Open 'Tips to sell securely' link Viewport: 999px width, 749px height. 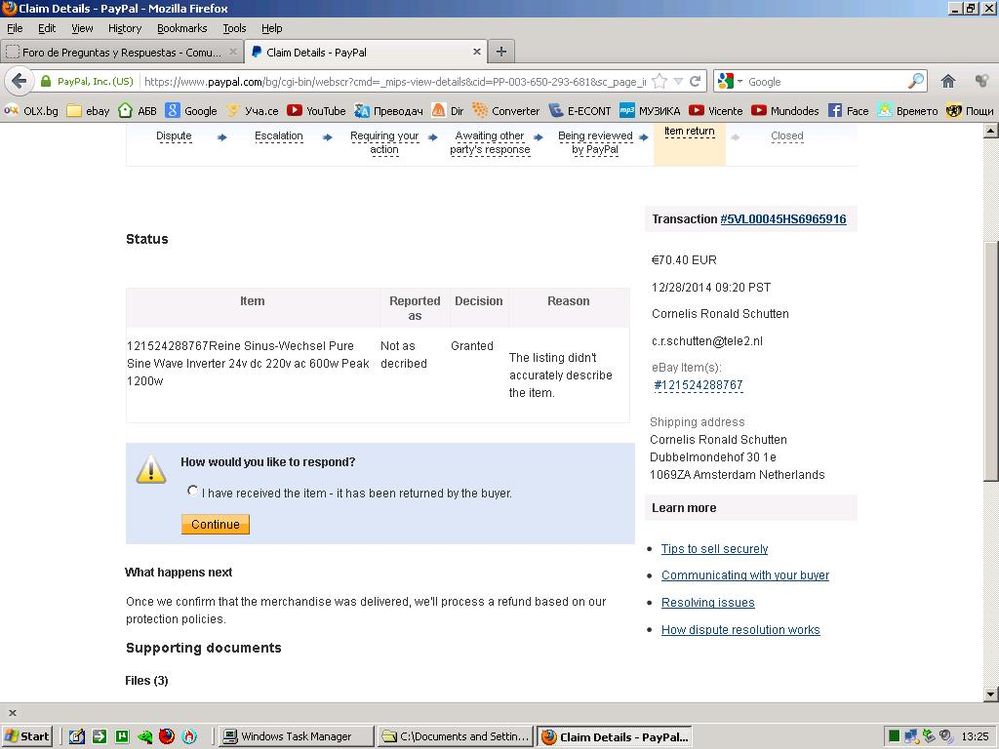[714, 548]
